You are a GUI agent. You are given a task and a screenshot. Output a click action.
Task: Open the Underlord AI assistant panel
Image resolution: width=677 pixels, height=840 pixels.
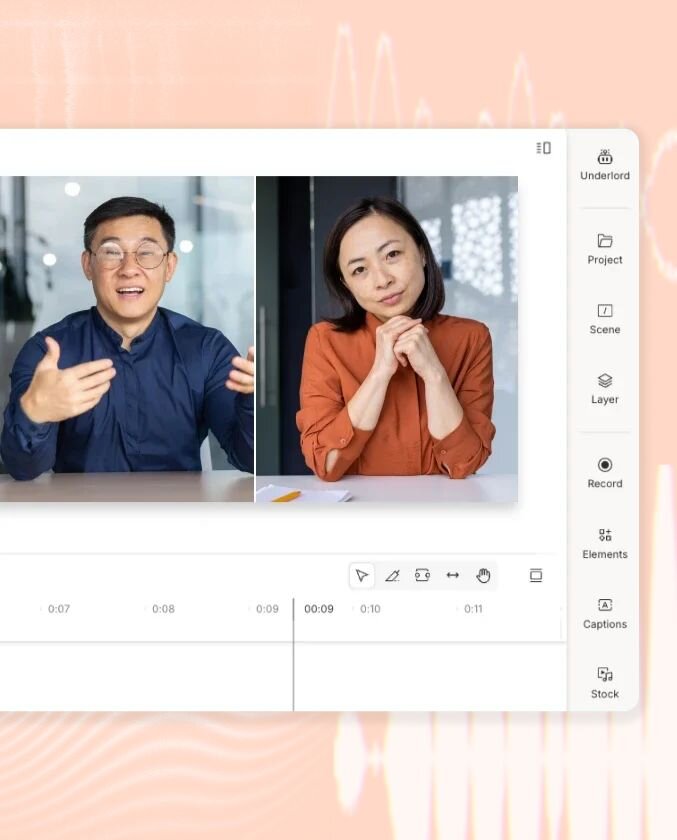pos(604,164)
